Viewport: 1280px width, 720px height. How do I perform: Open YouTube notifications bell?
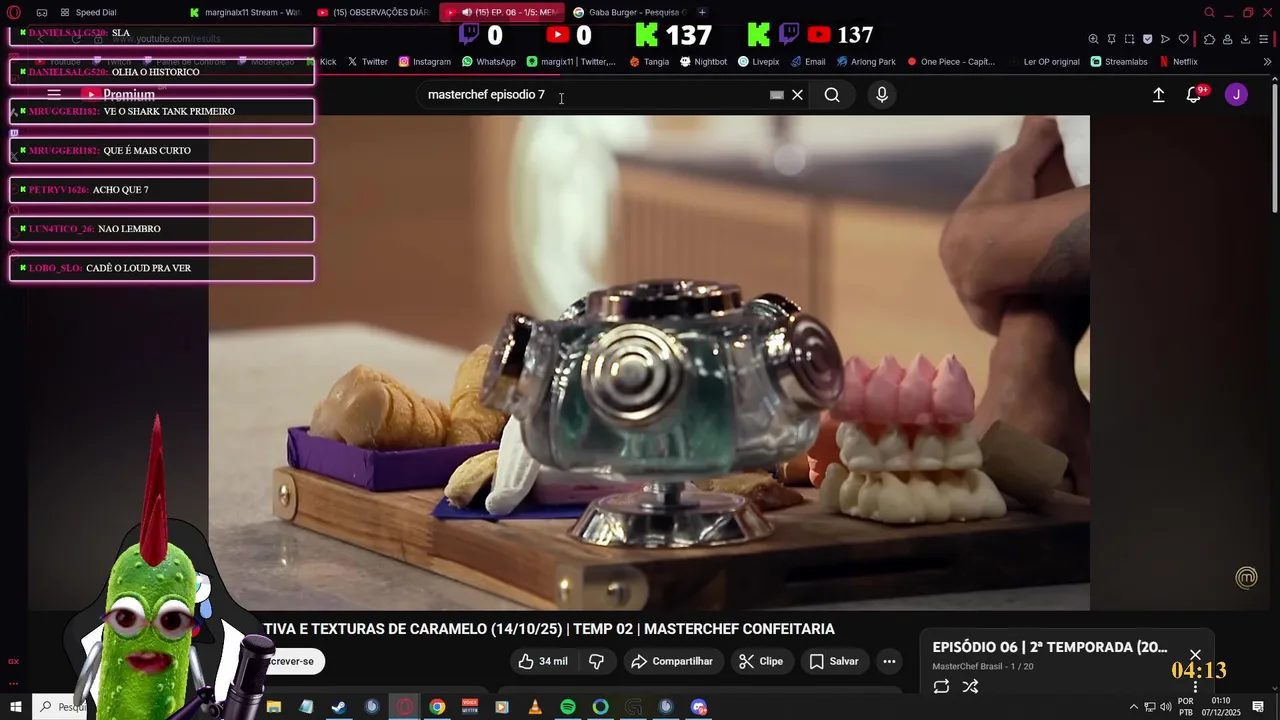[x=1194, y=95]
